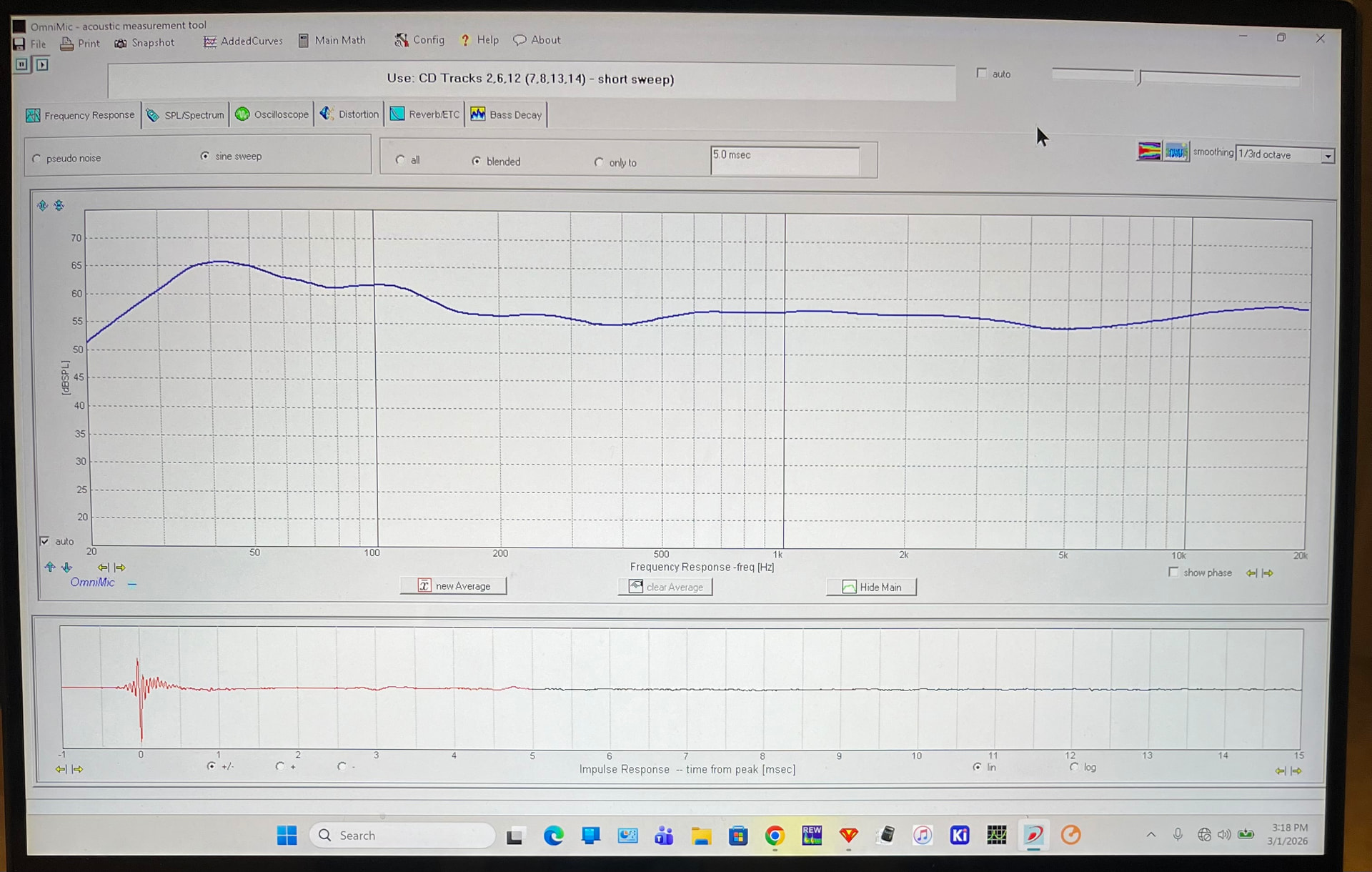Click the level slider at top right

click(x=1140, y=77)
